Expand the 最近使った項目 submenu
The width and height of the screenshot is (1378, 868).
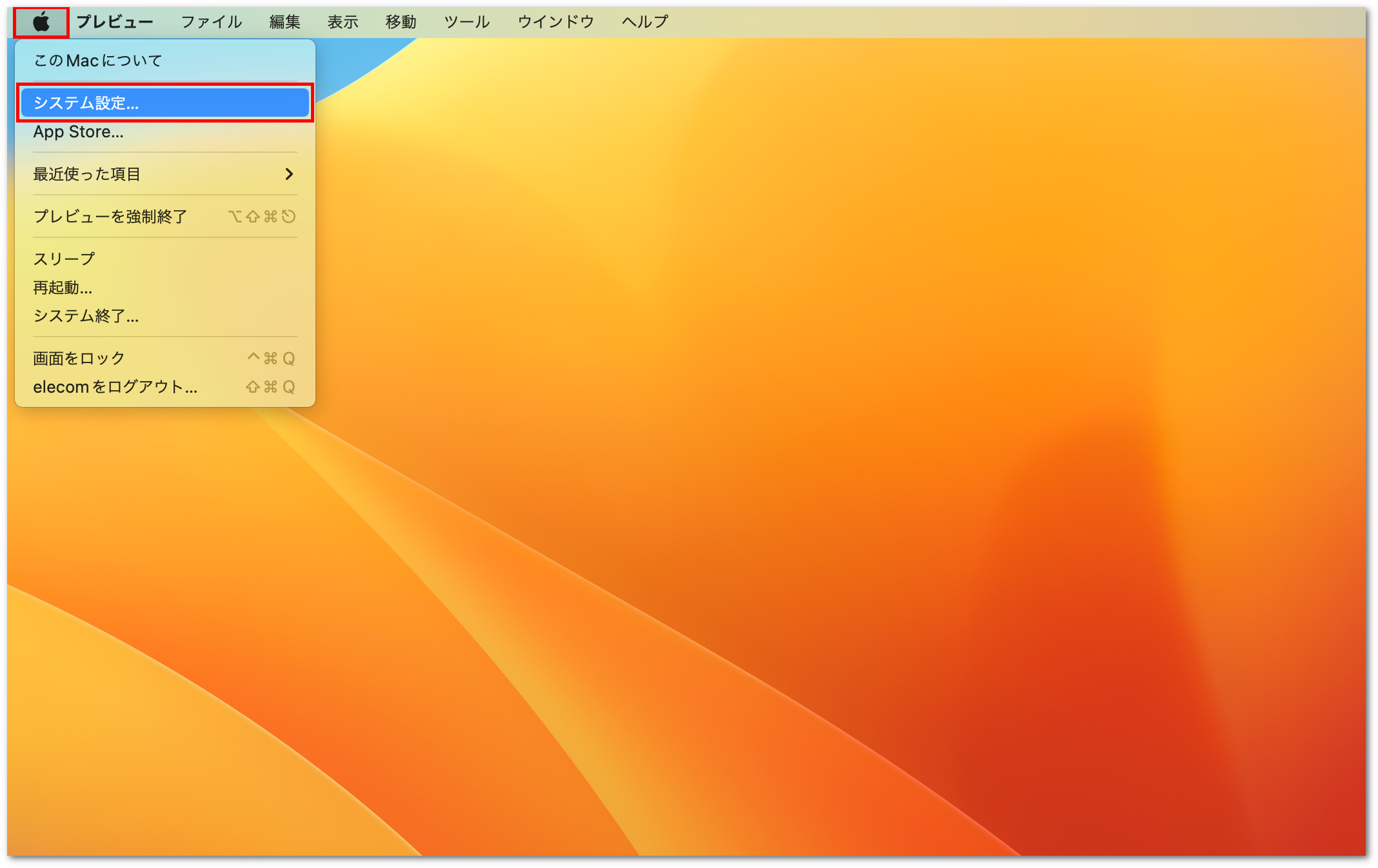point(165,174)
